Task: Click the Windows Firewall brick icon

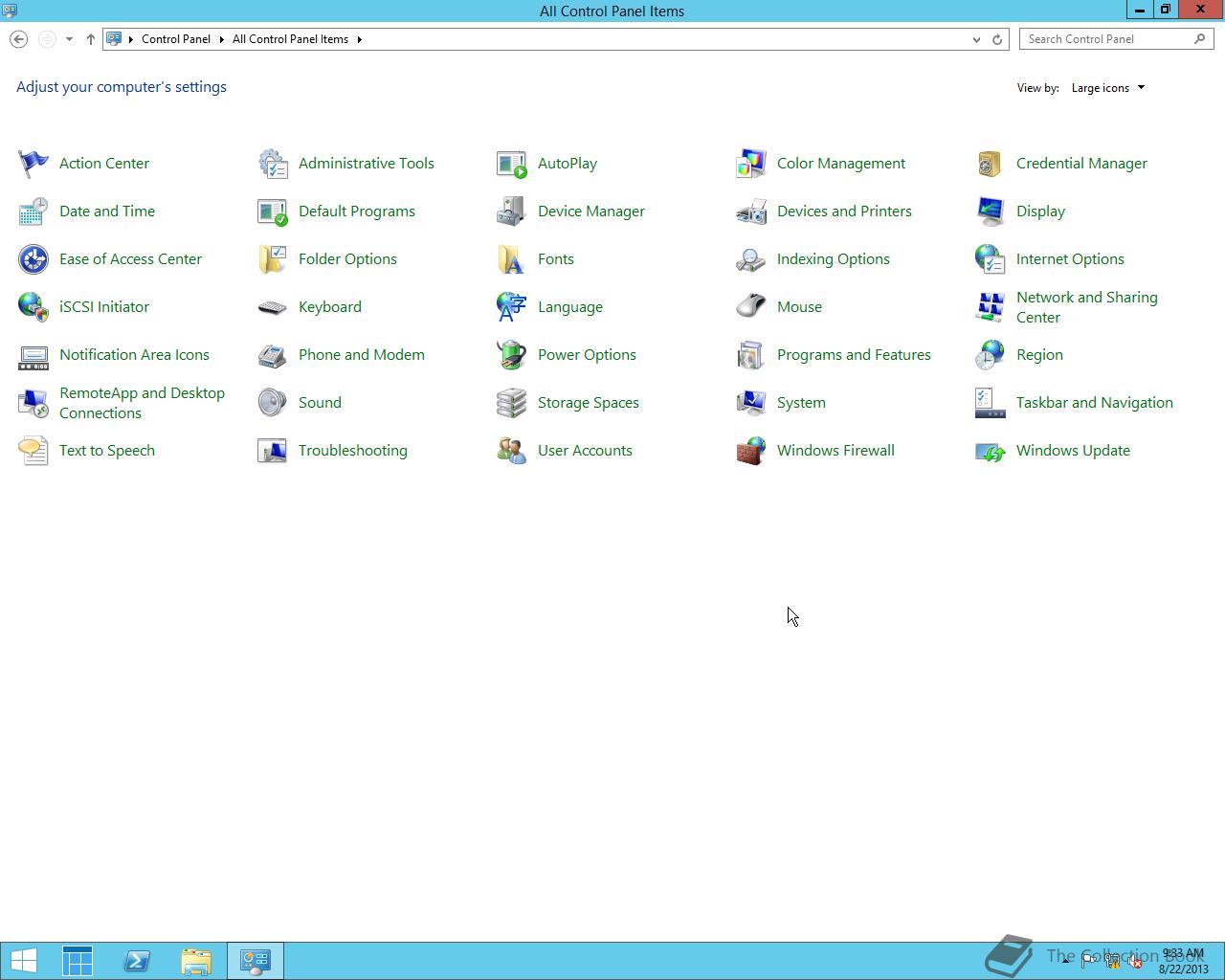Action: (751, 451)
